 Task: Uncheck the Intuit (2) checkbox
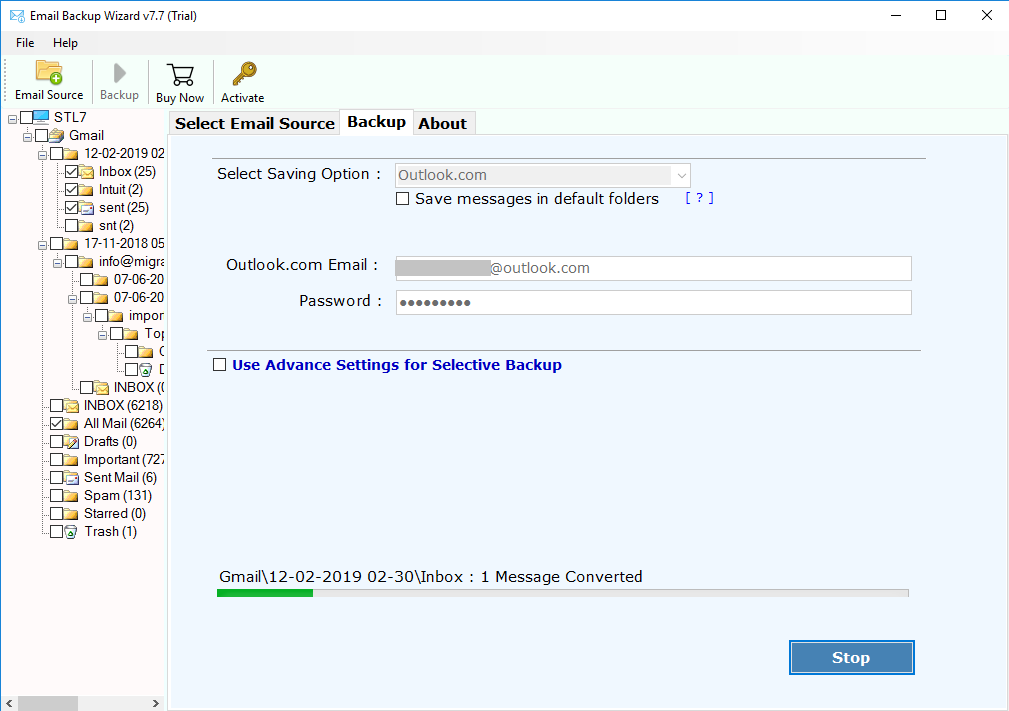(71, 189)
